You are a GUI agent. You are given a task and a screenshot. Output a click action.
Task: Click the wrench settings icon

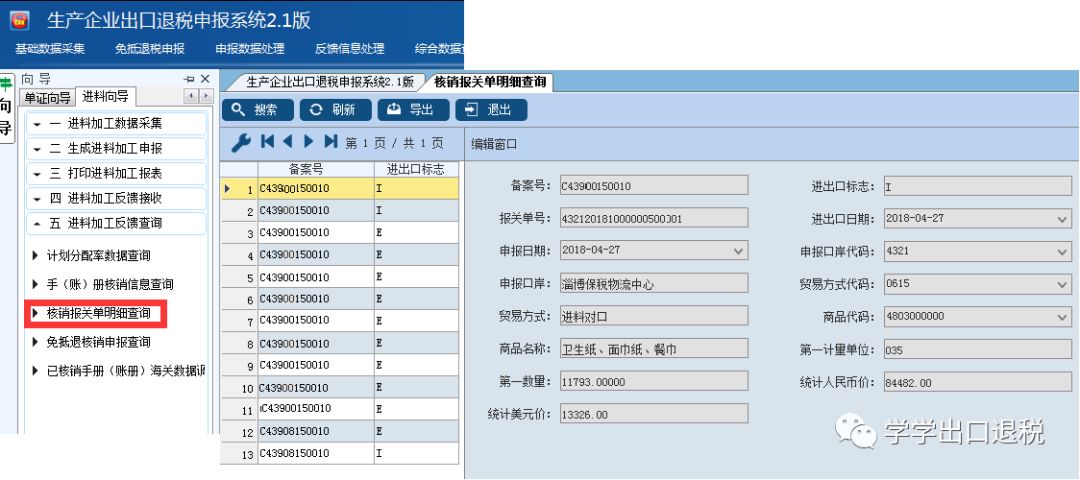[240, 143]
